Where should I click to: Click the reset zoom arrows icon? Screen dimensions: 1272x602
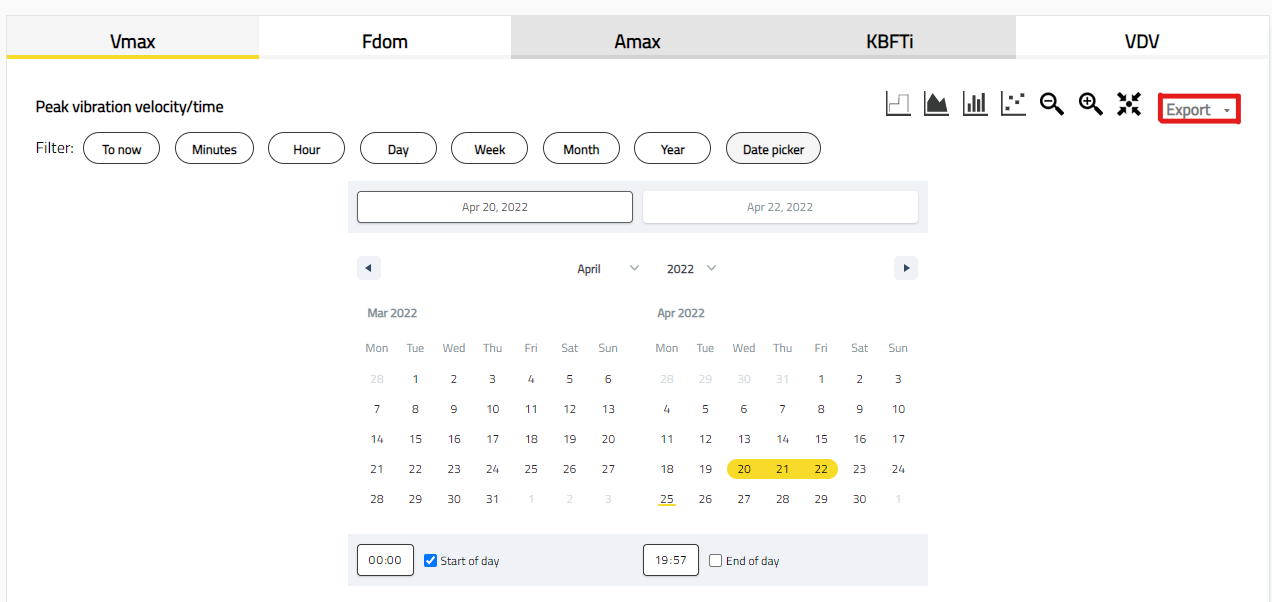(1129, 103)
